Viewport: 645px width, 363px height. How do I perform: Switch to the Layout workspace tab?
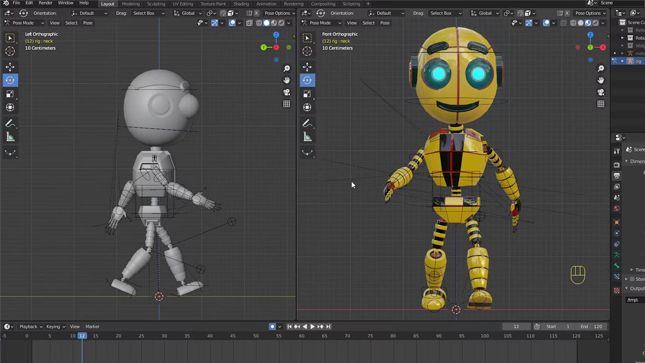(x=107, y=4)
